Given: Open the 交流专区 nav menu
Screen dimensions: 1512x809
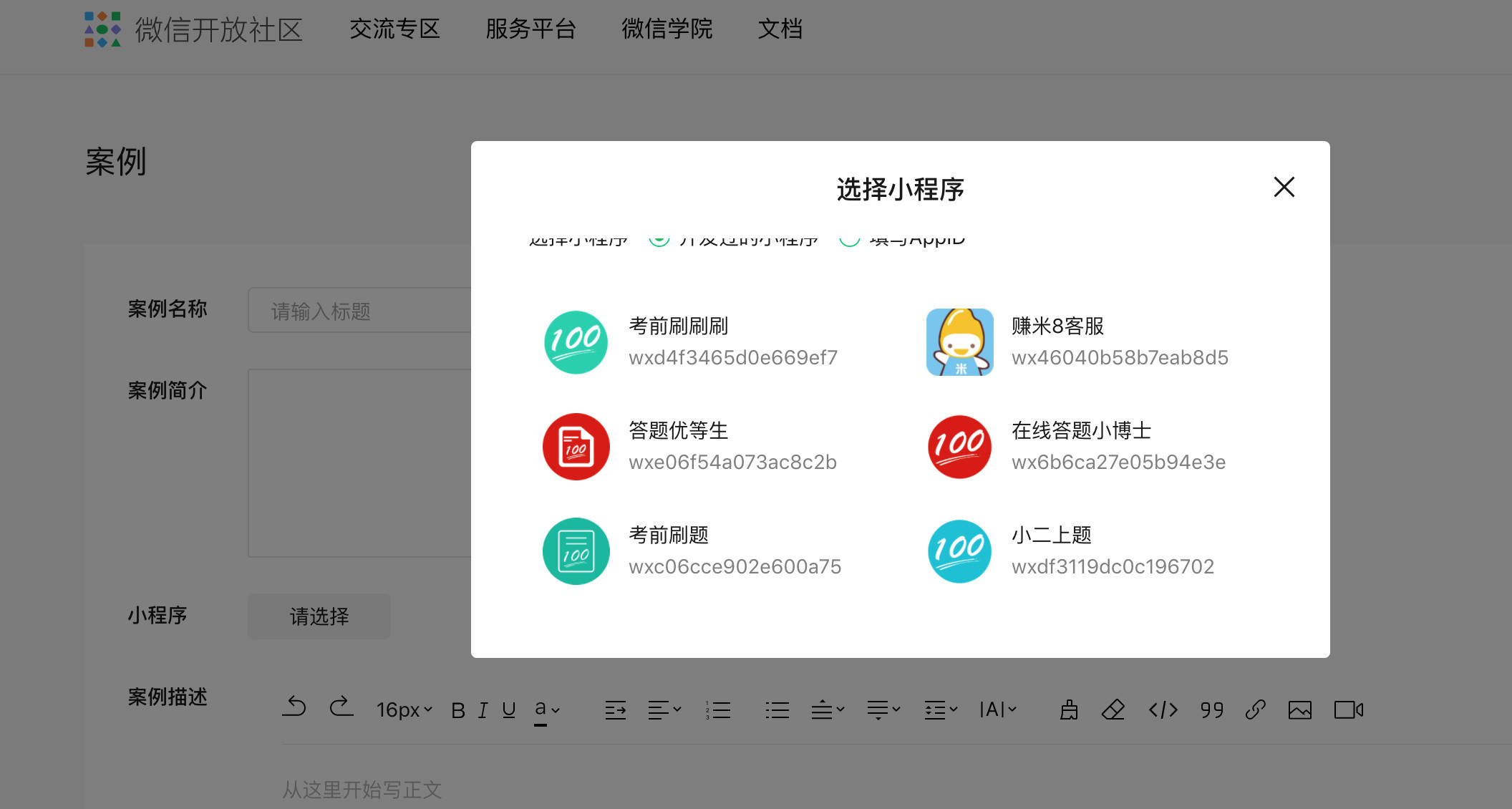Looking at the screenshot, I should coord(394,29).
